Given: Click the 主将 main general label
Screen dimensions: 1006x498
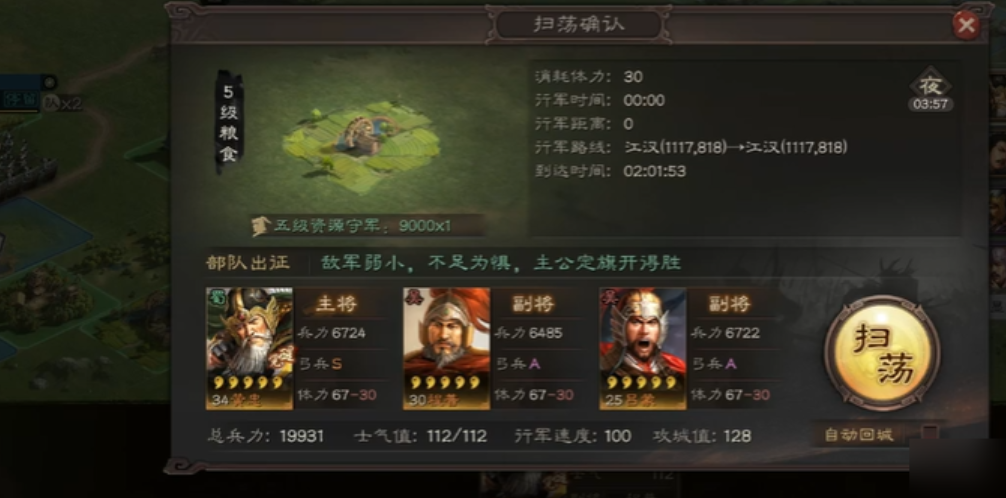Looking at the screenshot, I should click(x=337, y=304).
